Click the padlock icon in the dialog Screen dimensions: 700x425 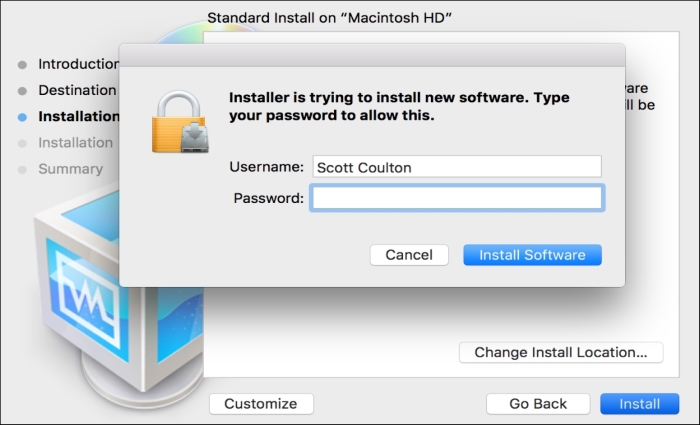(180, 118)
